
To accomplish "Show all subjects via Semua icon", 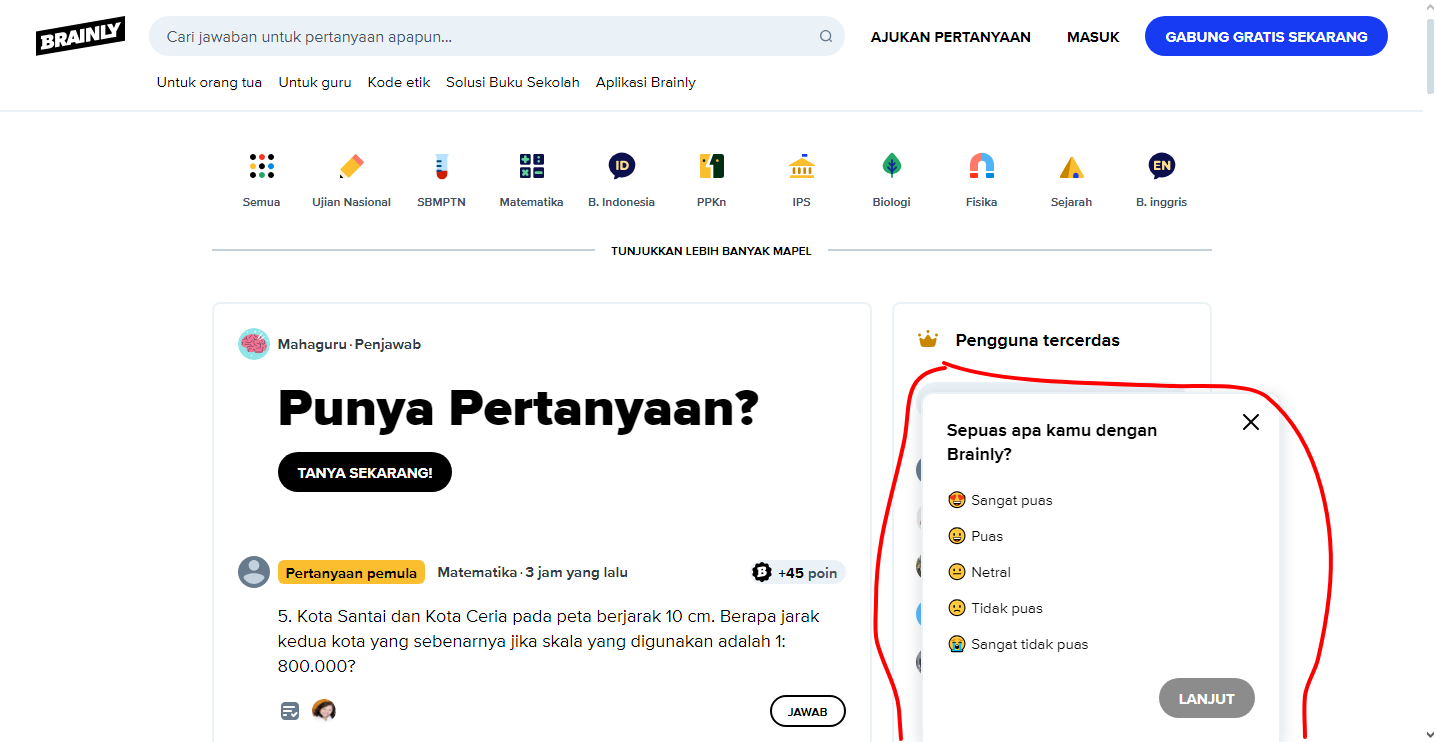I will coord(261,166).
